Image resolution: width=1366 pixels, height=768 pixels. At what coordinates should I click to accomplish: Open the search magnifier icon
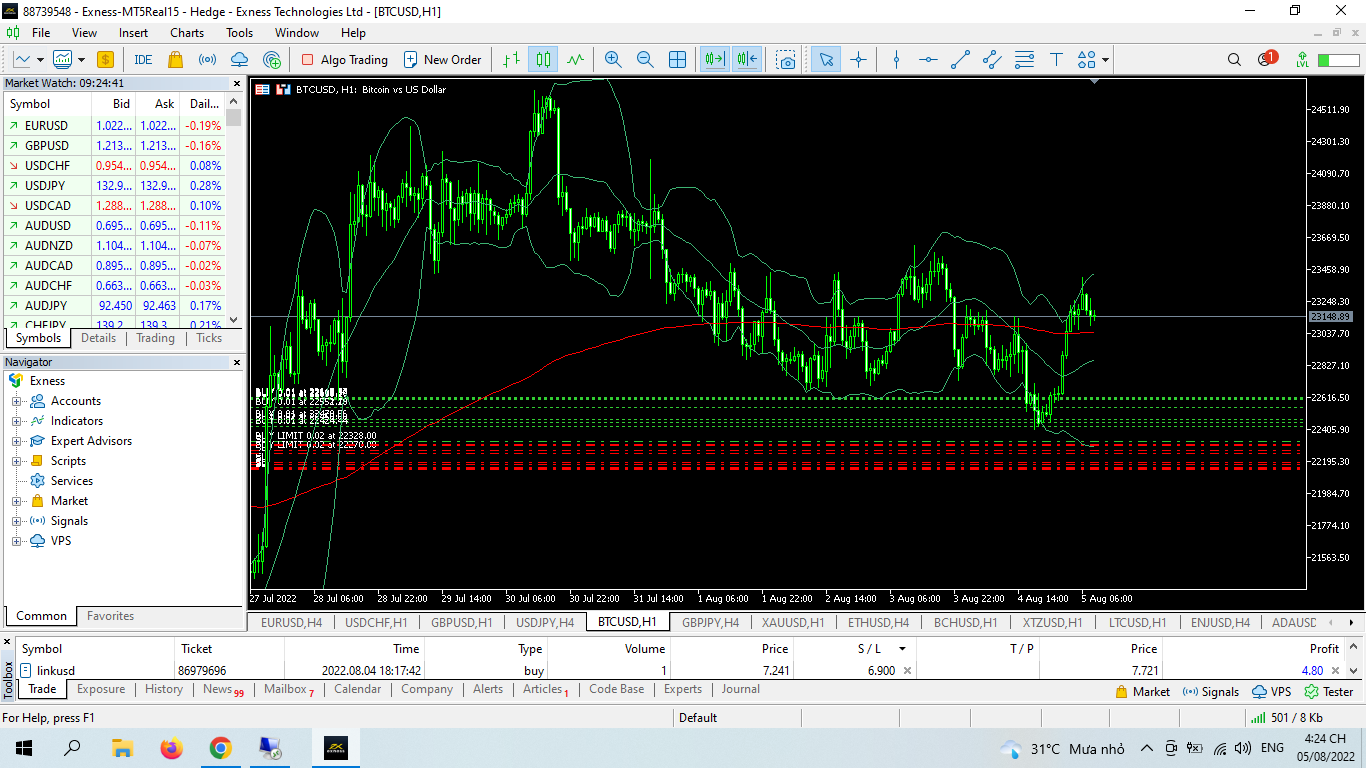[1235, 59]
